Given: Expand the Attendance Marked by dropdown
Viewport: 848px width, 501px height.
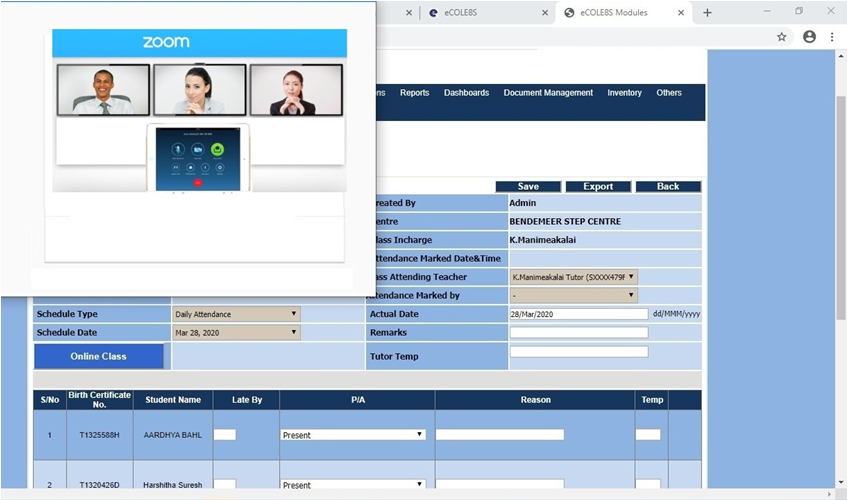Looking at the screenshot, I should (573, 295).
